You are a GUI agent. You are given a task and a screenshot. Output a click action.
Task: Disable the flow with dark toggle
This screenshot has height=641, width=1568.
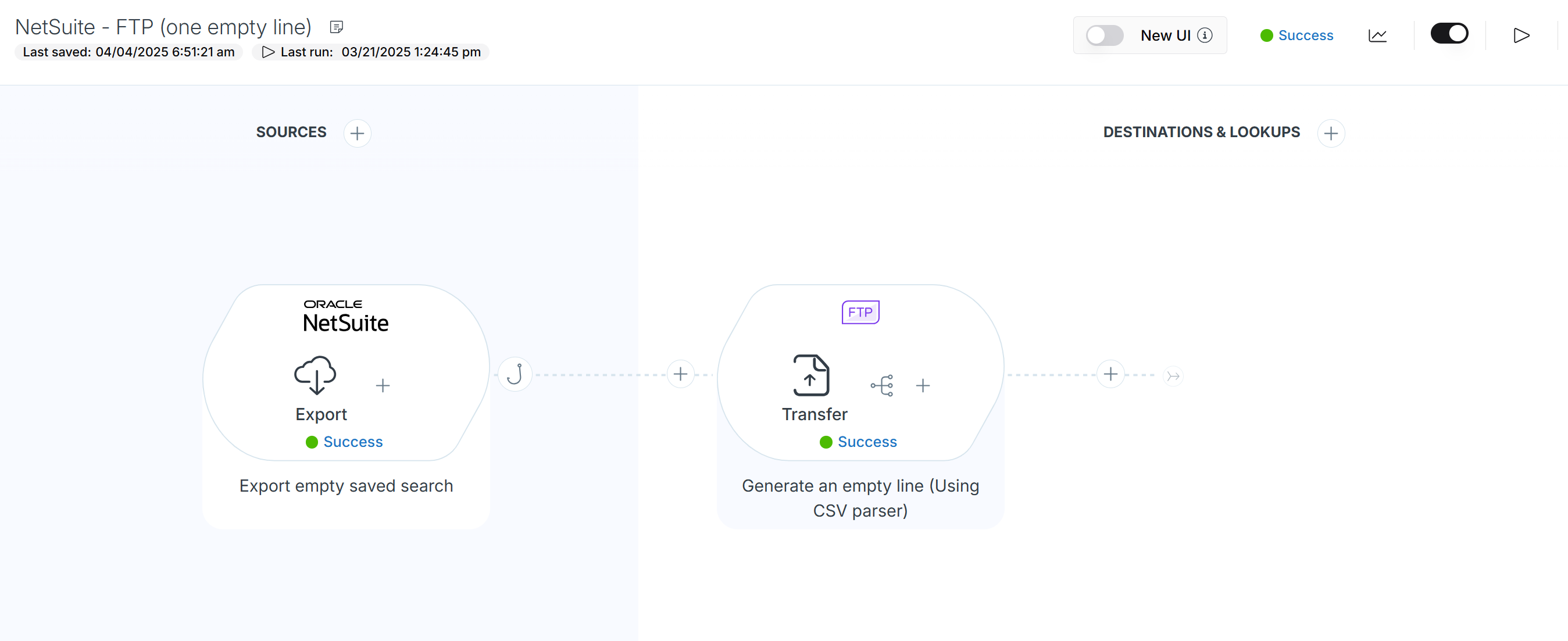(x=1449, y=34)
